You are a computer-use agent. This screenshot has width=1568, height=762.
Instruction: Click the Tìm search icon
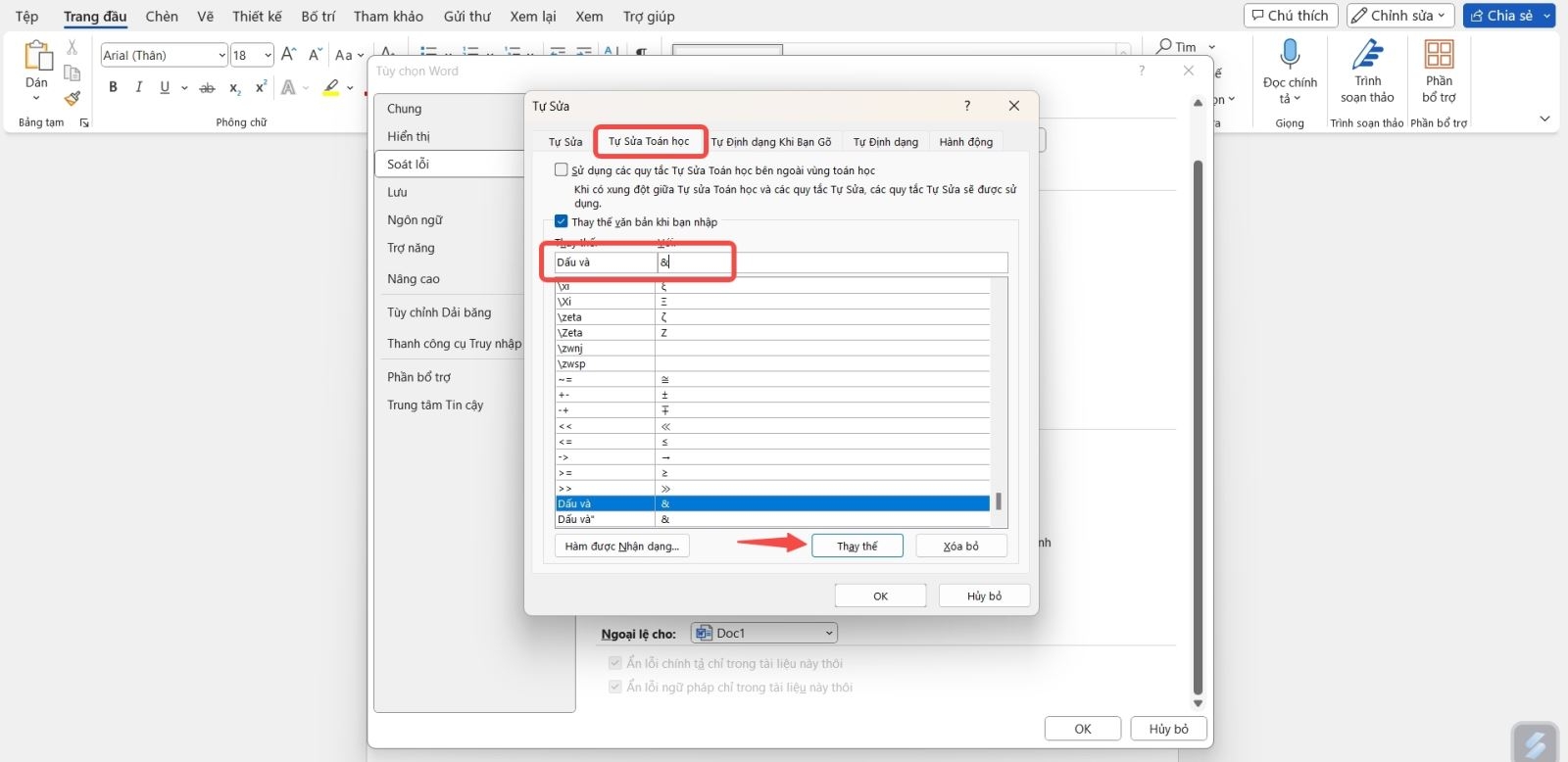(1164, 46)
